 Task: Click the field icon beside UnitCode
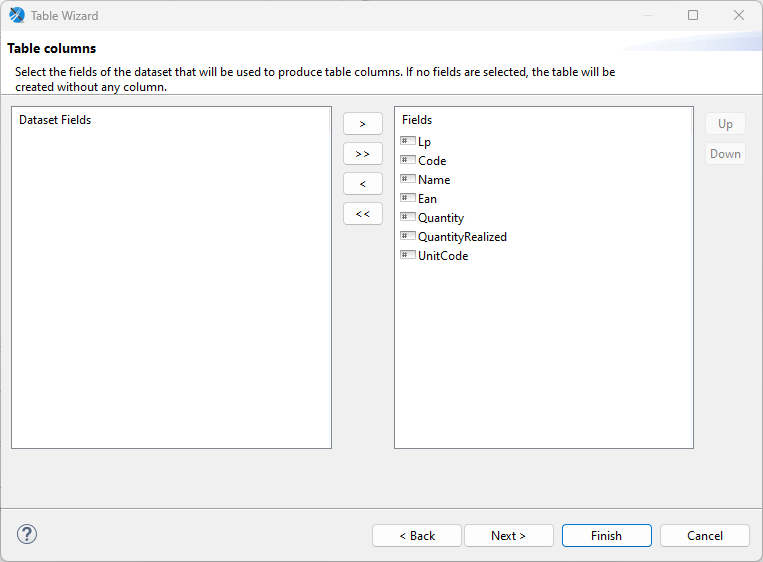click(x=408, y=255)
